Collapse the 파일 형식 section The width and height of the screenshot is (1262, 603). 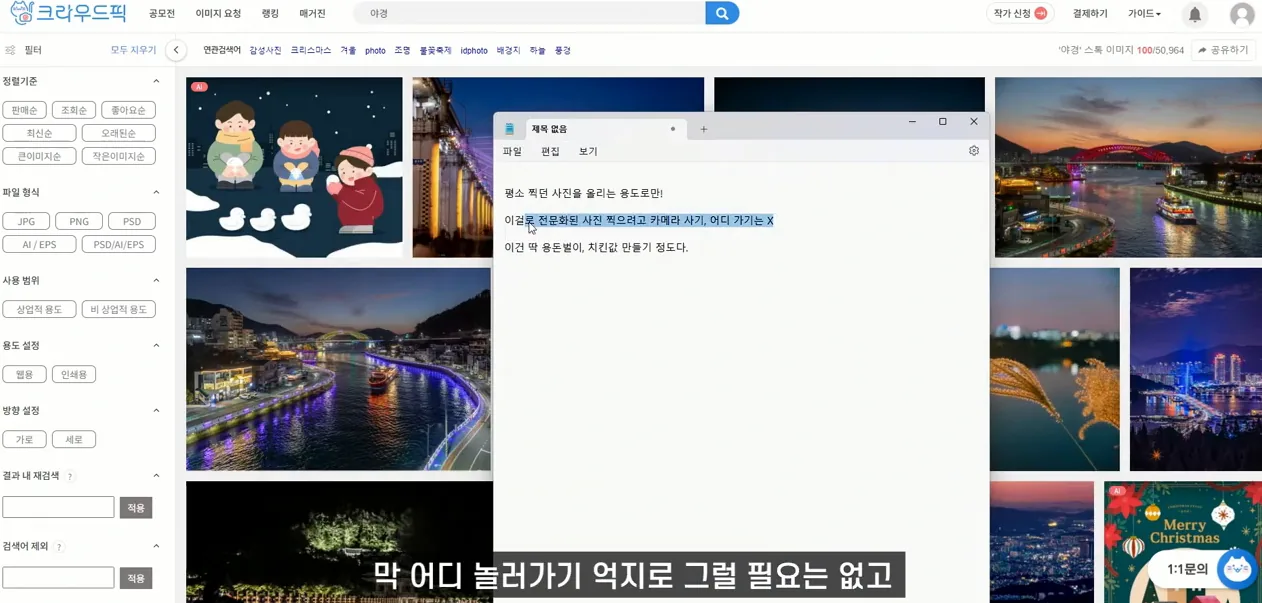point(156,192)
